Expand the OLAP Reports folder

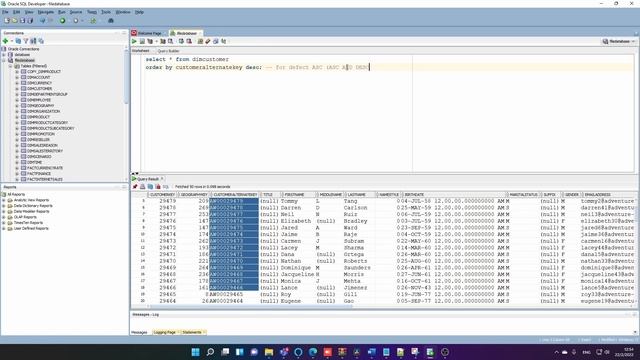(x=4, y=217)
